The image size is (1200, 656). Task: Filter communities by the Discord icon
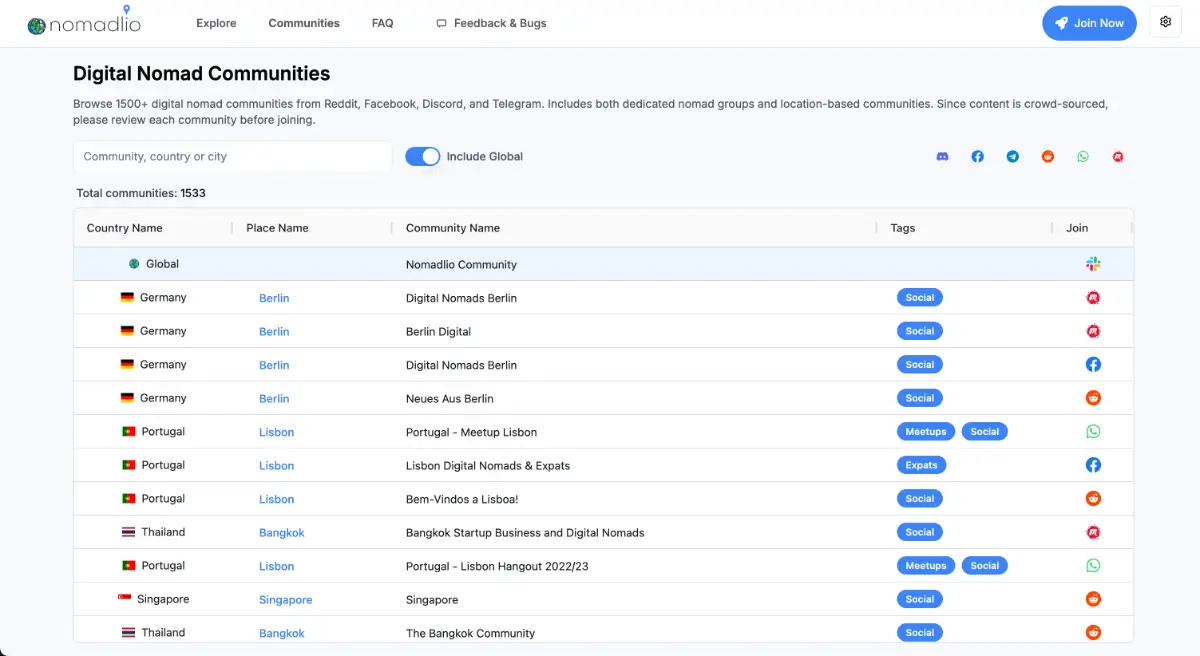pos(942,157)
